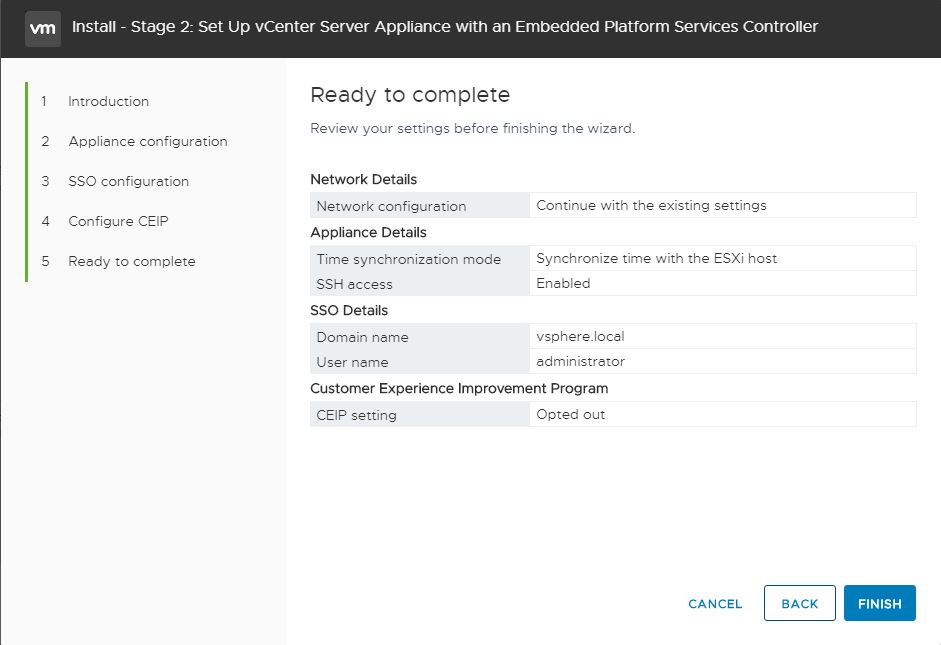Select the 'Network configuration' label cell
This screenshot has width=941, height=645.
(419, 205)
